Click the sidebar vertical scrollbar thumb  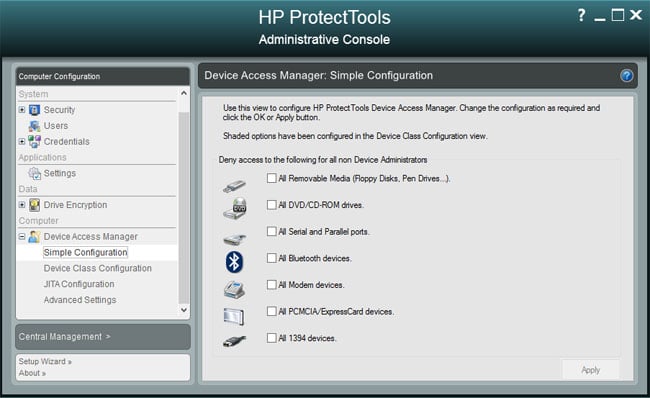click(x=184, y=208)
